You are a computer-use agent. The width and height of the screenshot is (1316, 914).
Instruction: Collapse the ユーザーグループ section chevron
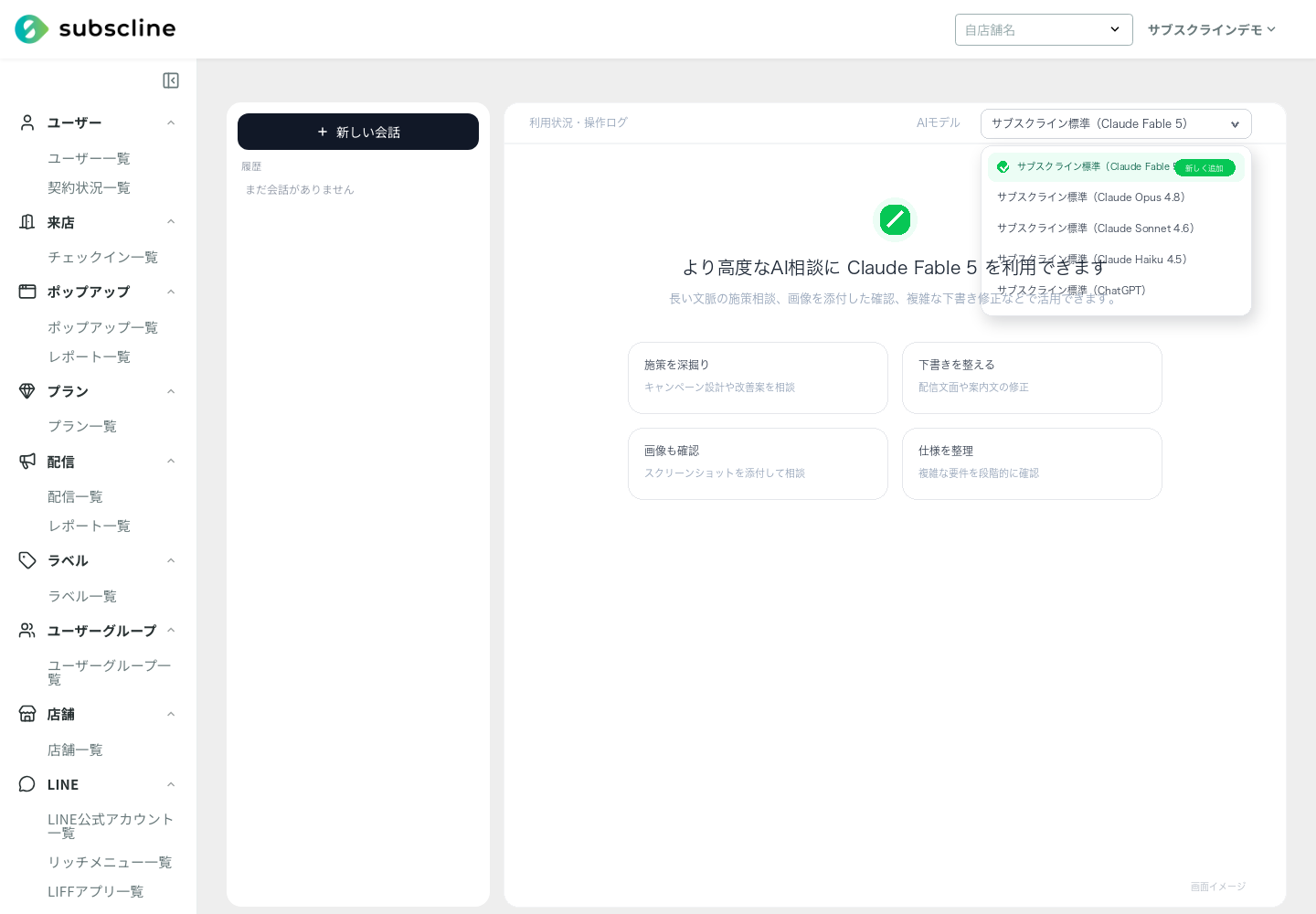point(171,631)
